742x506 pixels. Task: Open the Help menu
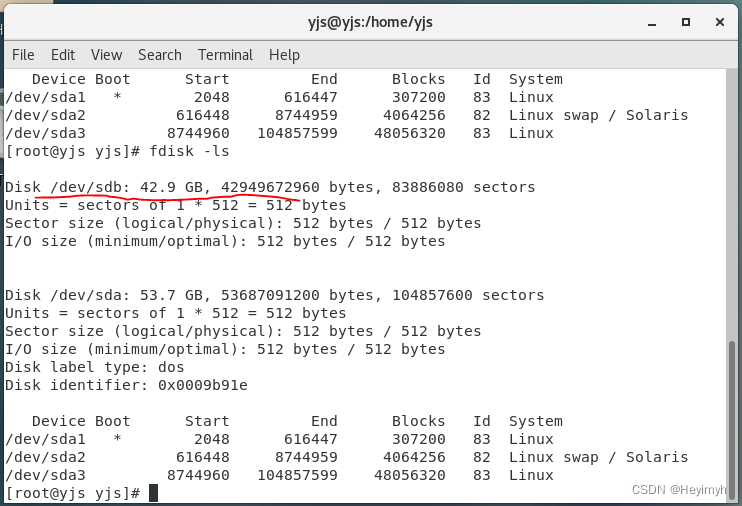pyautogui.click(x=284, y=55)
